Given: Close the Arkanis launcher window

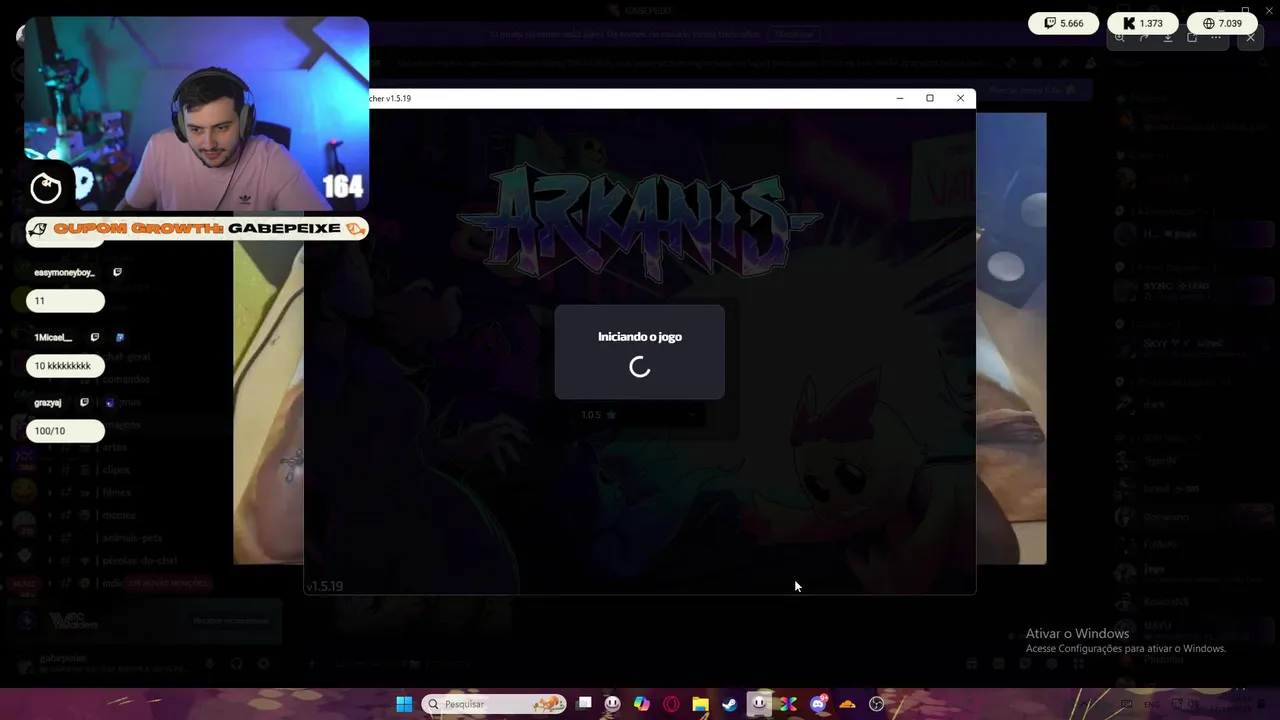Looking at the screenshot, I should (x=961, y=98).
